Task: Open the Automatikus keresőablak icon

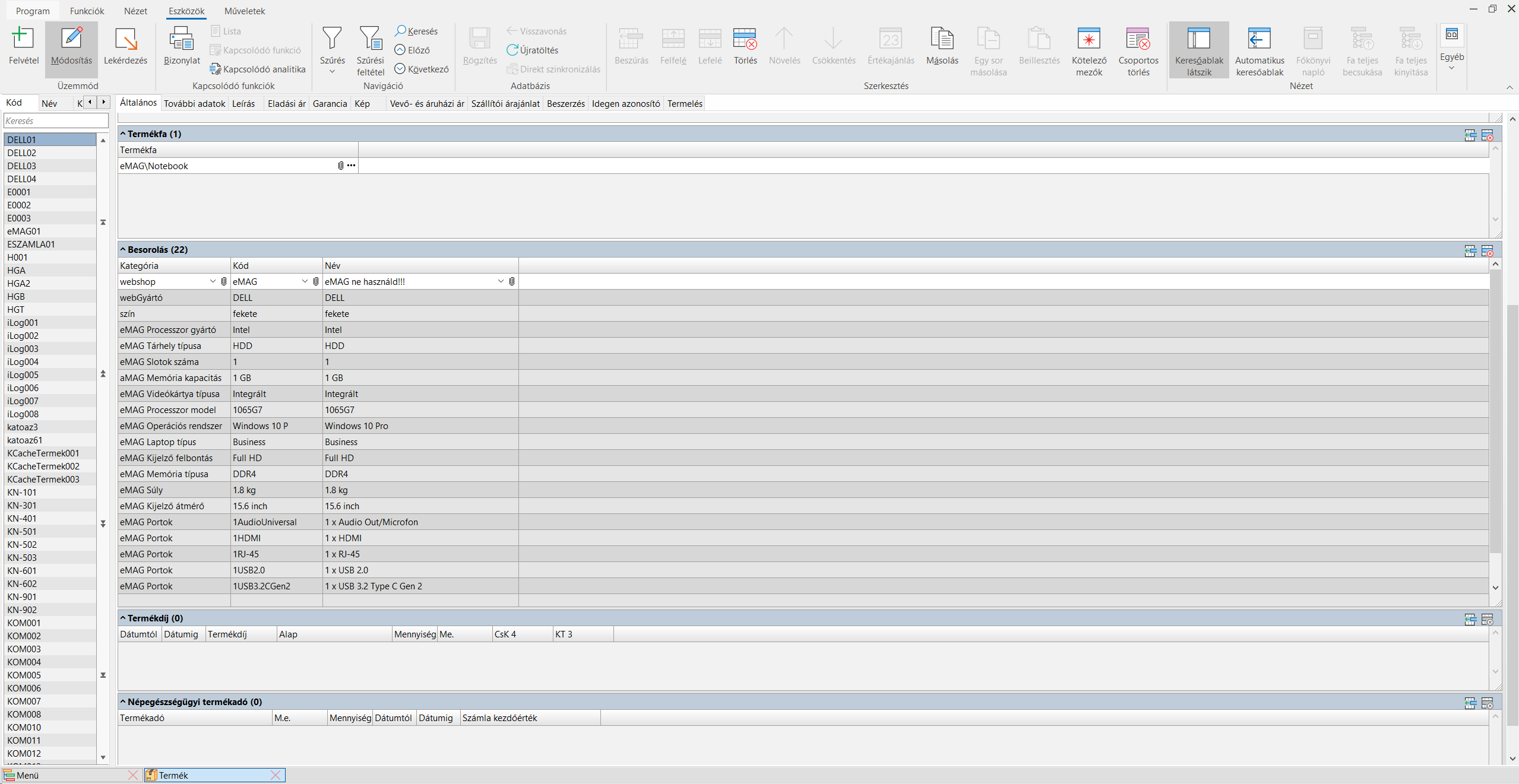Action: click(1259, 39)
